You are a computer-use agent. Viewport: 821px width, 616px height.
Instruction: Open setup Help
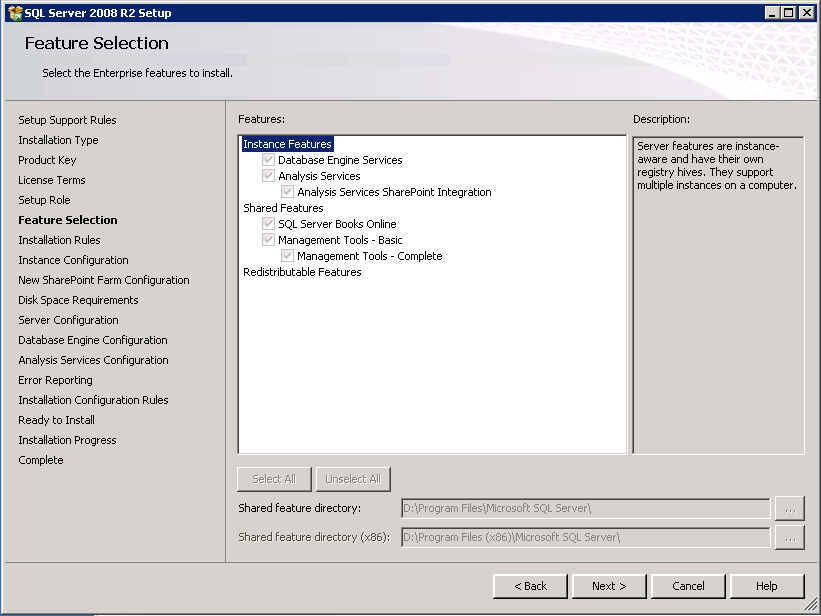767,586
